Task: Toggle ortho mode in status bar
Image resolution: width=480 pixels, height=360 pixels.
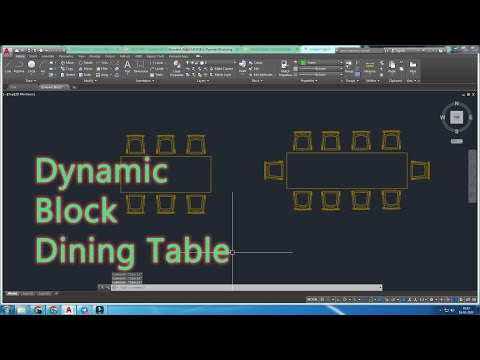Action: [x=338, y=299]
